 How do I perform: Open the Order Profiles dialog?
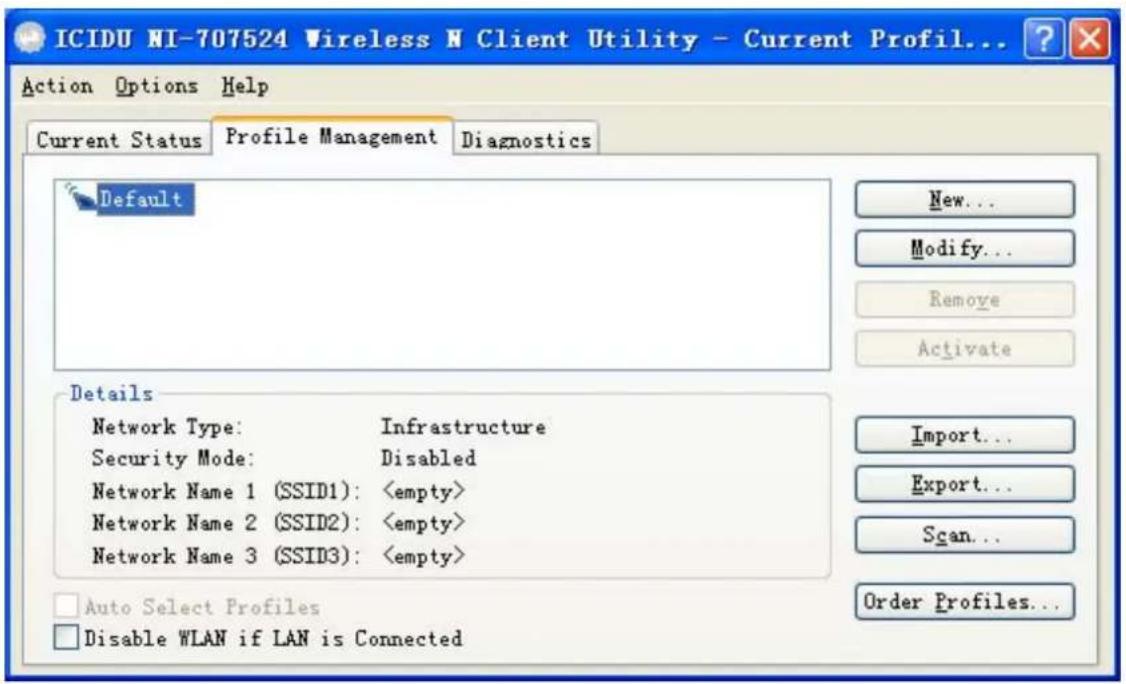tap(964, 601)
